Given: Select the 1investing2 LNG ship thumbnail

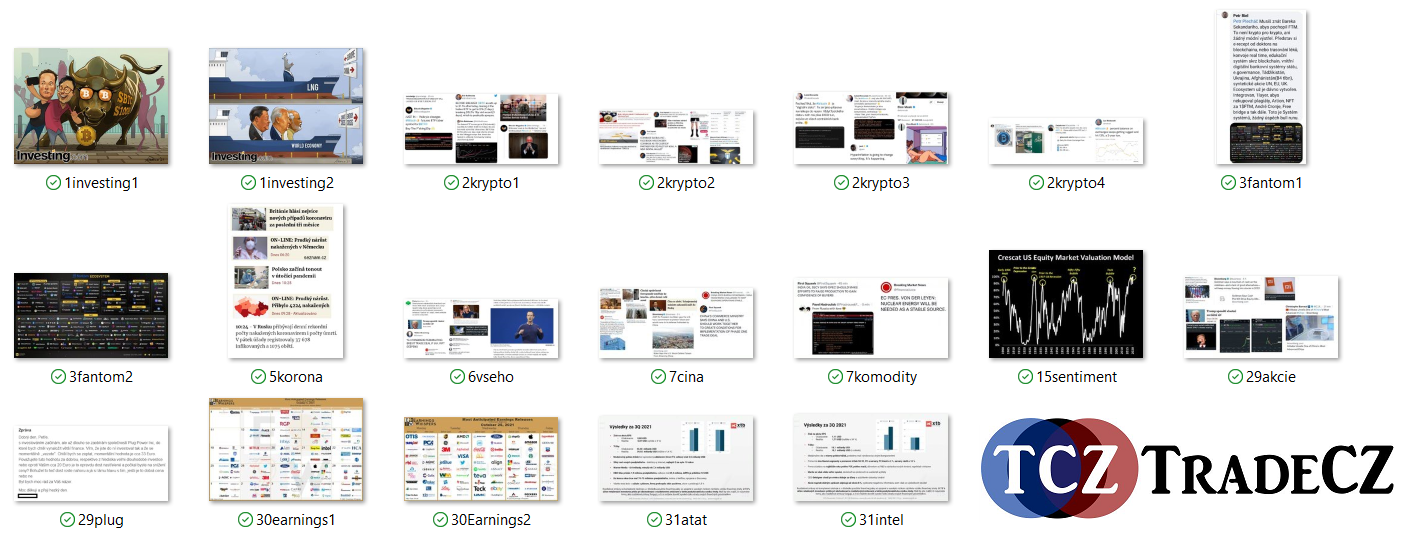Looking at the screenshot, I should pos(286,106).
